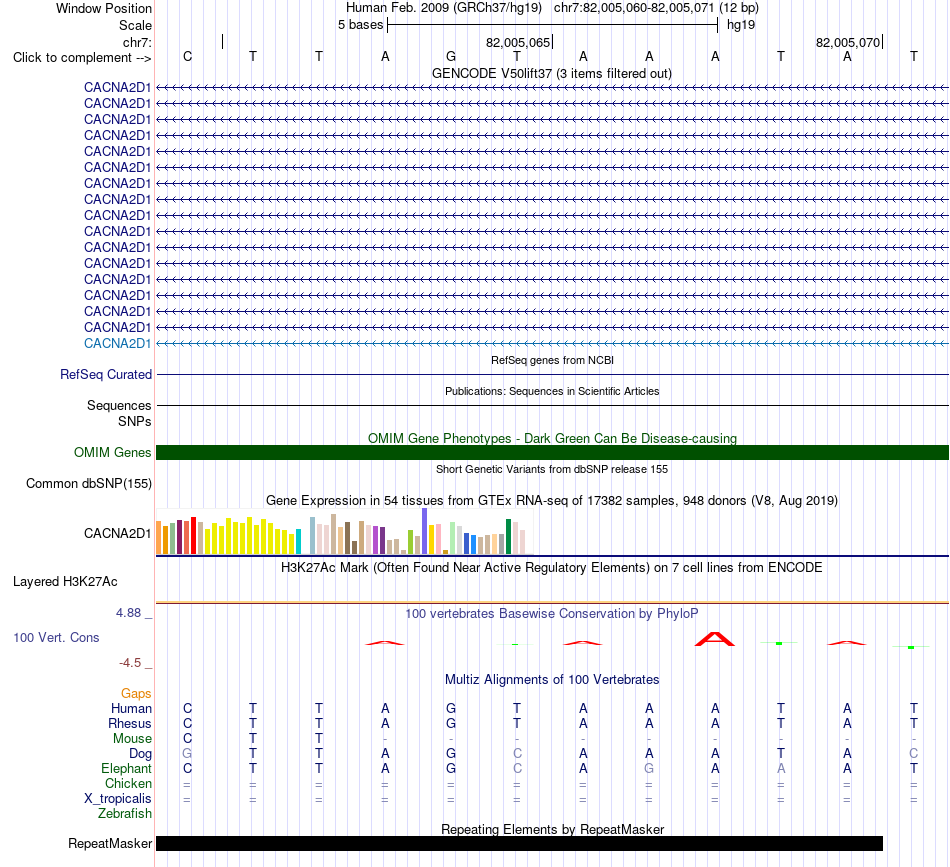Click the Dog species label
950x867 pixels.
tap(140, 754)
